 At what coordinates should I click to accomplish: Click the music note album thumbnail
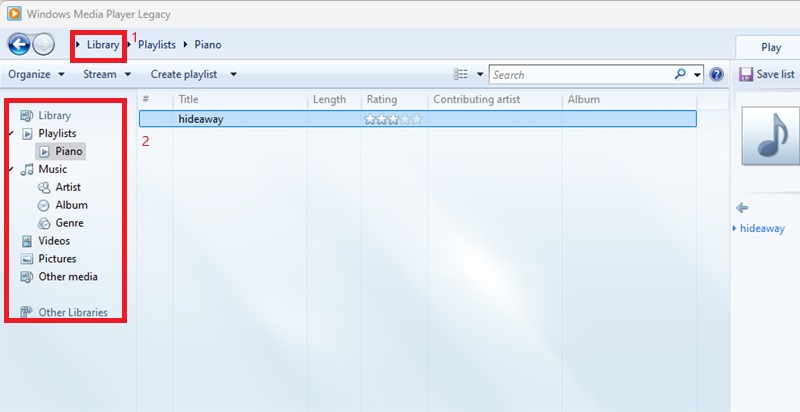[x=771, y=136]
